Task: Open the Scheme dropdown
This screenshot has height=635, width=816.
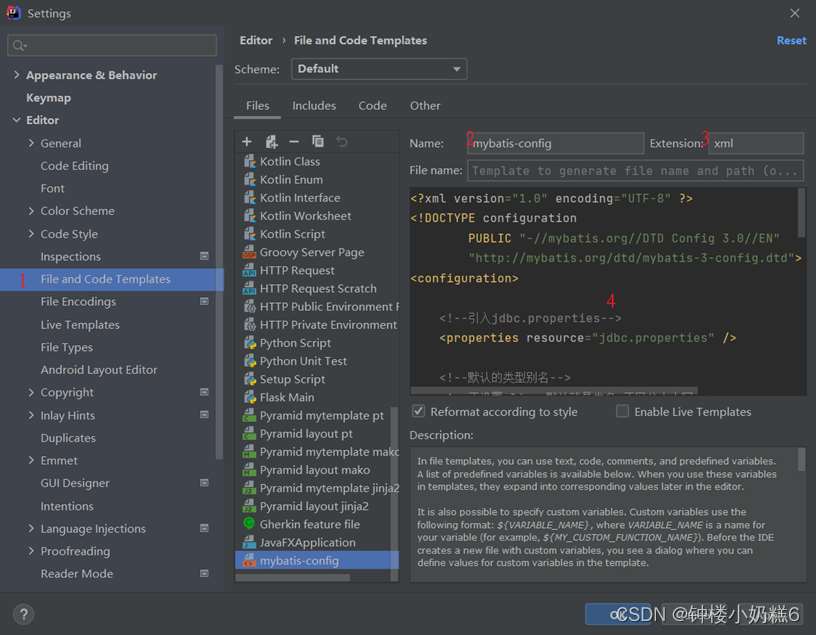Action: coord(379,69)
